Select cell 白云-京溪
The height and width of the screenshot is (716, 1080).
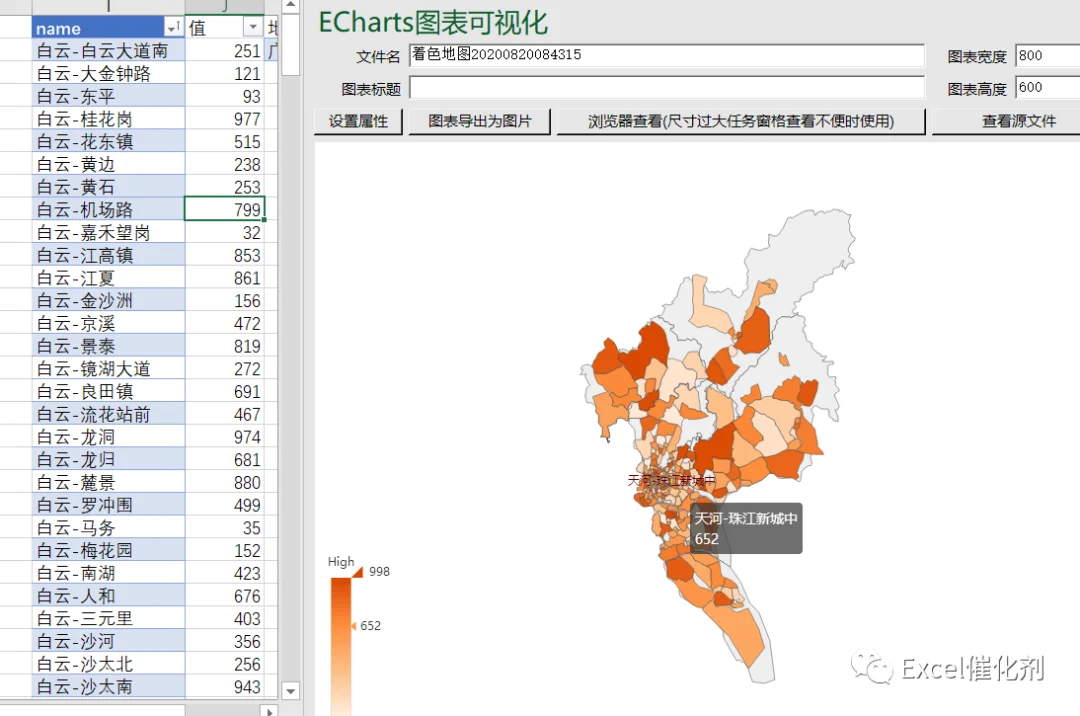108,323
